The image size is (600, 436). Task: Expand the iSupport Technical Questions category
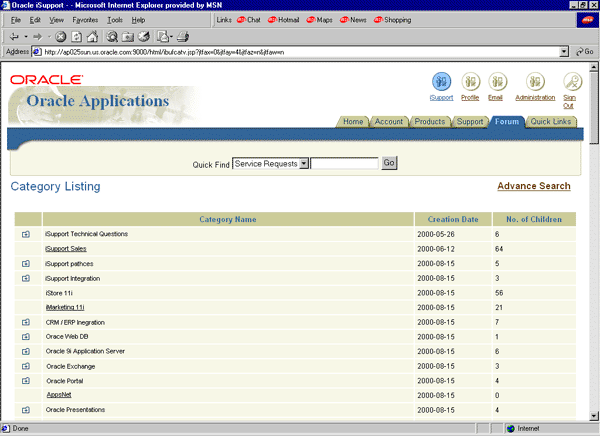point(26,234)
